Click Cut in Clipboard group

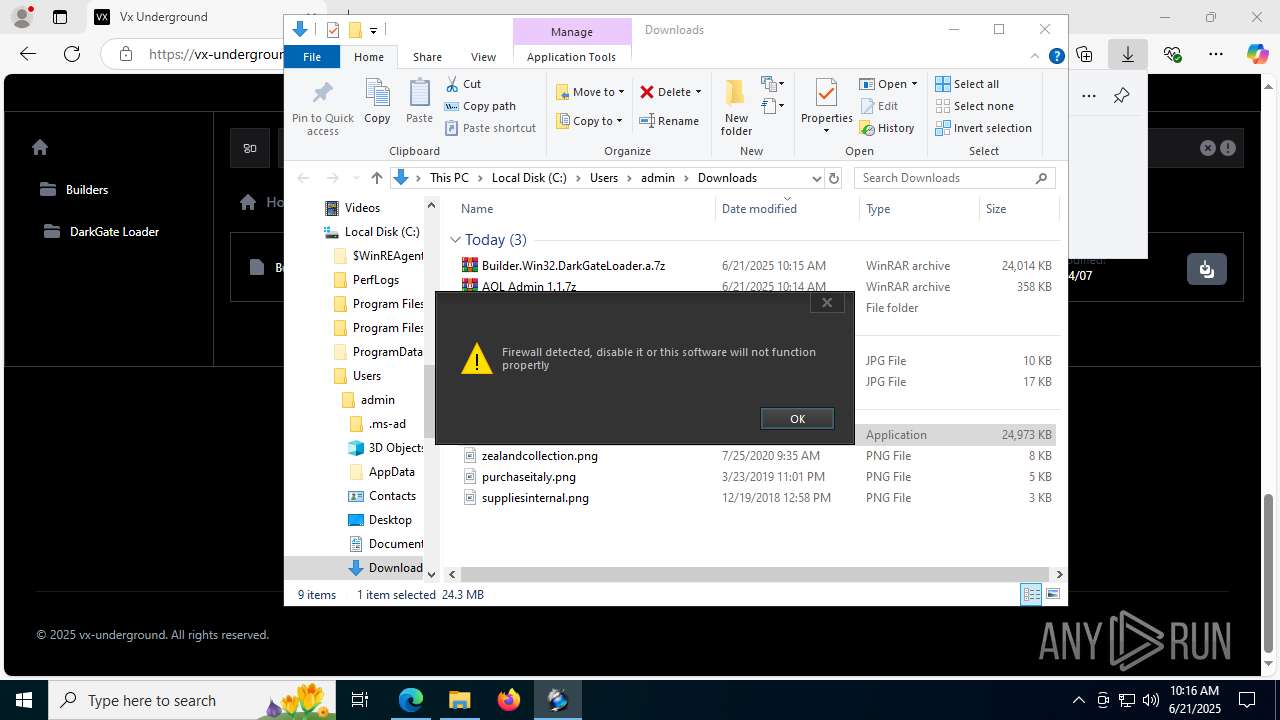coord(463,84)
